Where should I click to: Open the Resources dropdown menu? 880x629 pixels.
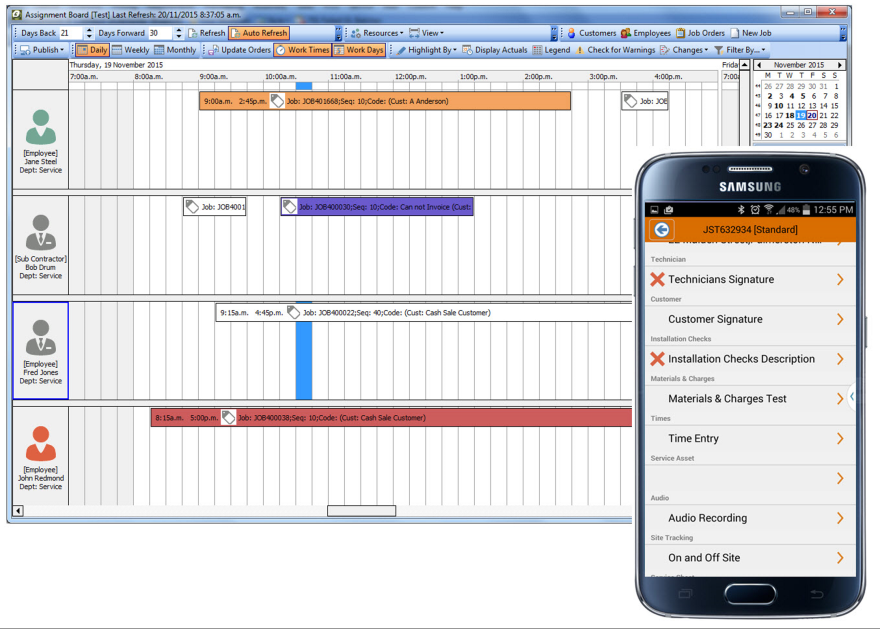377,33
